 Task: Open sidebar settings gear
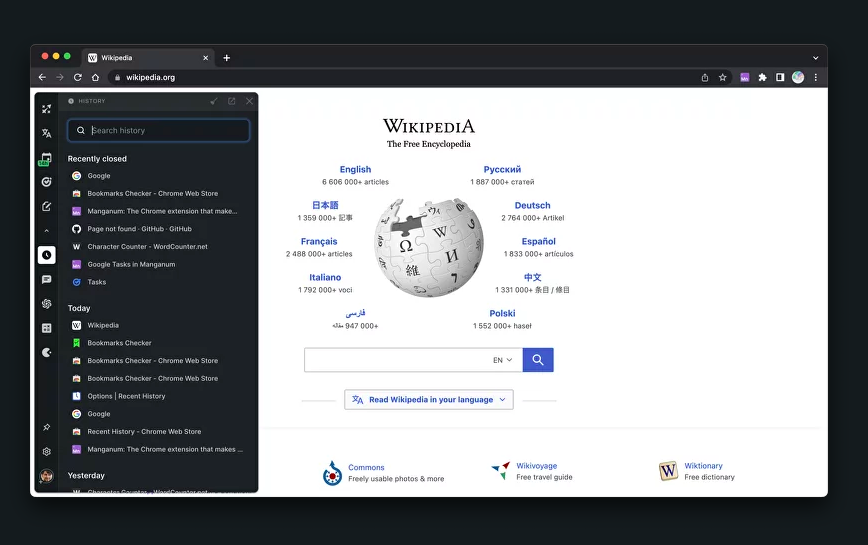(46, 451)
